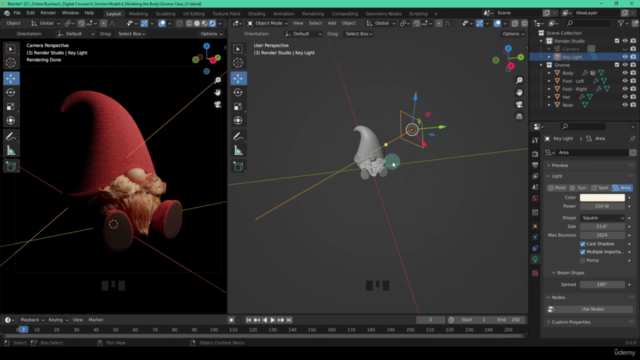
Task: Hide Nose object via eye icon
Action: (625, 105)
